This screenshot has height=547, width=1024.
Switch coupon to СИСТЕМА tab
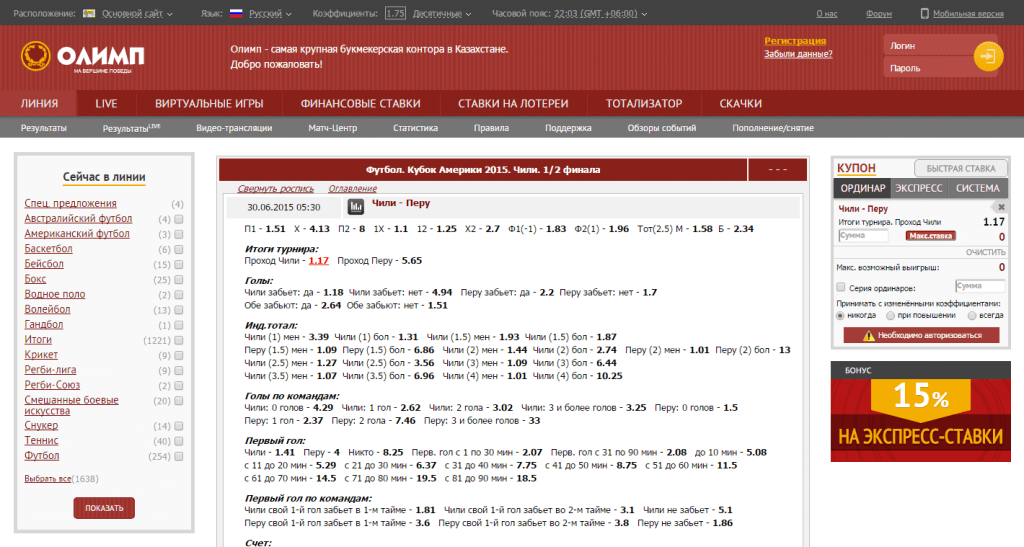click(x=978, y=188)
